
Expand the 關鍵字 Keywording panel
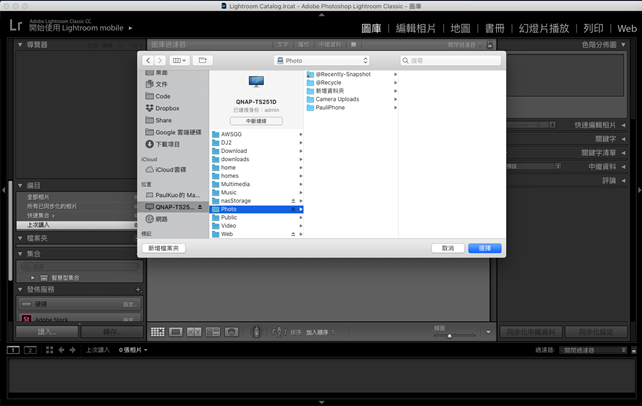(623, 139)
